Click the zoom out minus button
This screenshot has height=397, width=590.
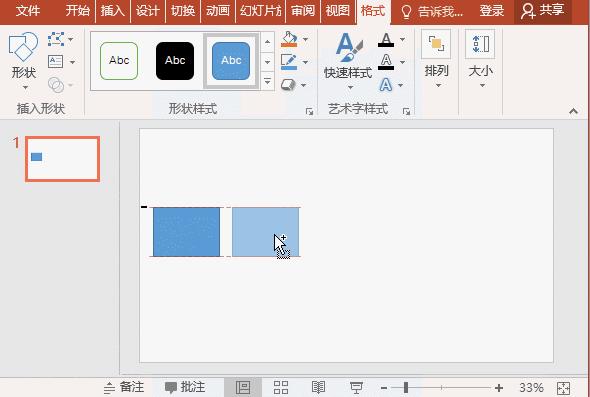[x=384, y=388]
